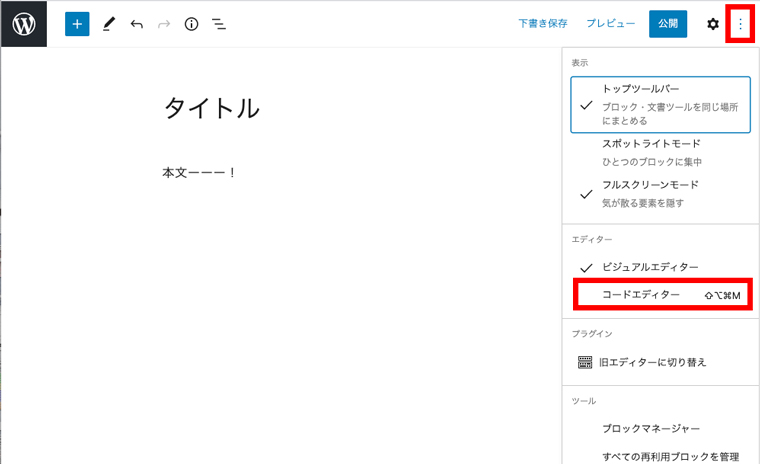Screen dimensions: 760x464
Task: Click the 本文ーーー！ paragraph block
Action: click(199, 173)
